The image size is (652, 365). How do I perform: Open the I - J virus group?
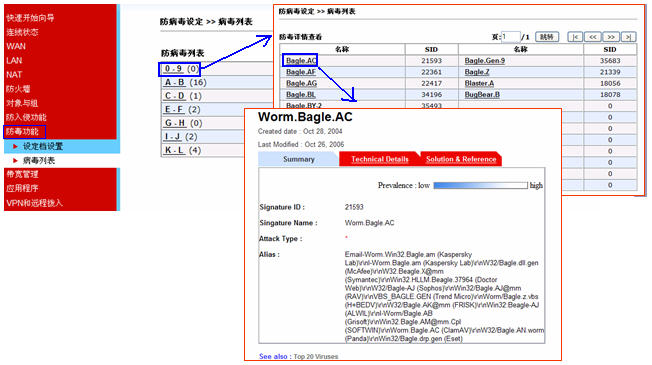(x=173, y=137)
